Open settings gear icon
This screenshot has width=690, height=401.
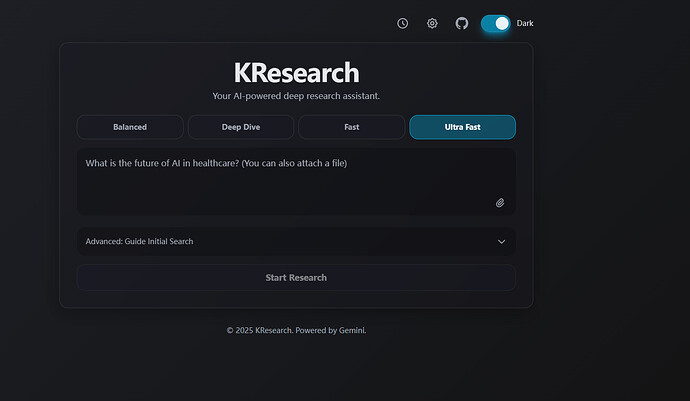[x=432, y=23]
